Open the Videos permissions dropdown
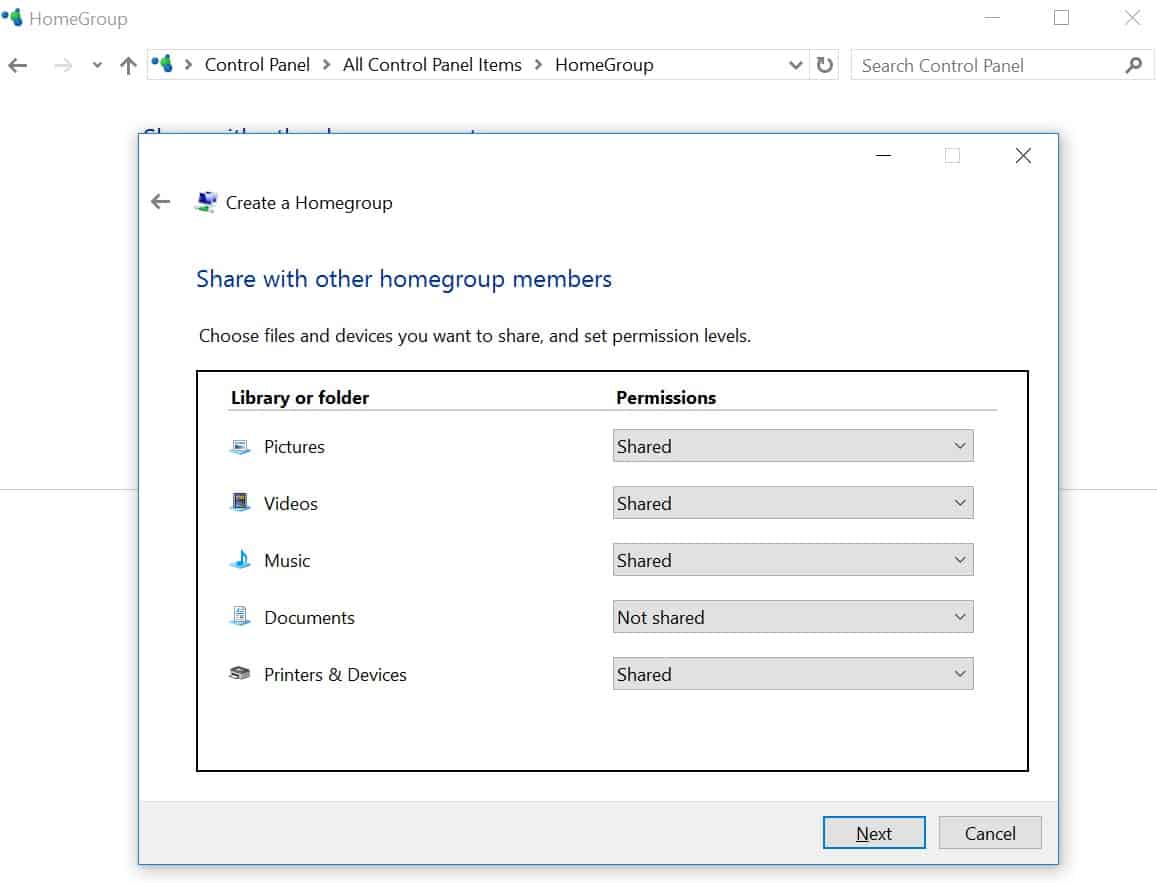 click(793, 502)
